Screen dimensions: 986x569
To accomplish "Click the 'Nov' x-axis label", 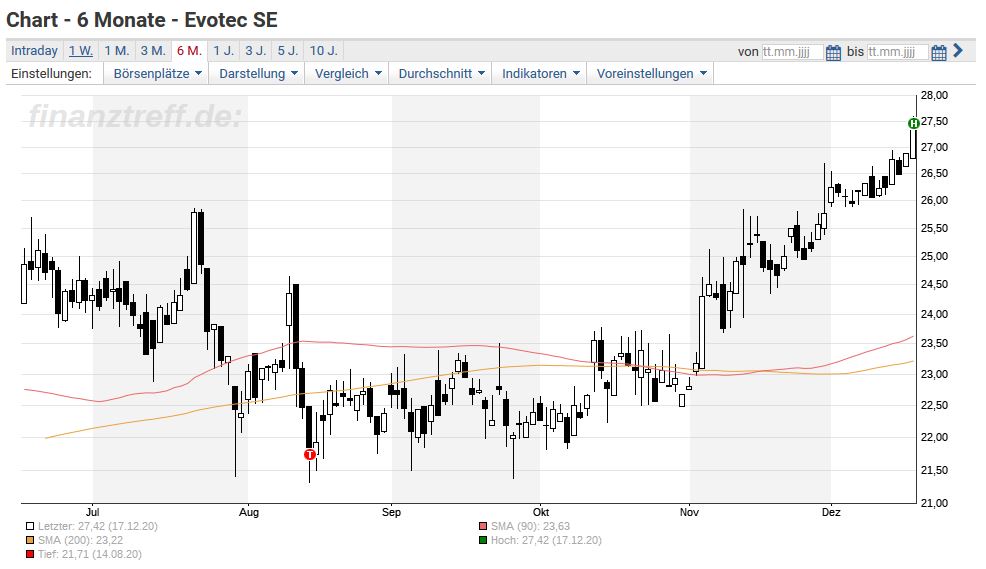I will pyautogui.click(x=689, y=512).
